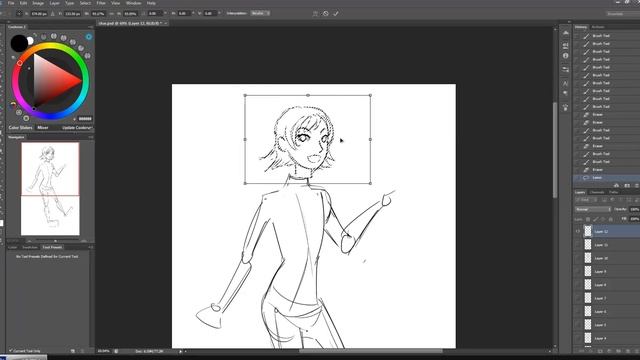
Task: Delete layer trash icon in Layers panel
Action: coord(637,351)
